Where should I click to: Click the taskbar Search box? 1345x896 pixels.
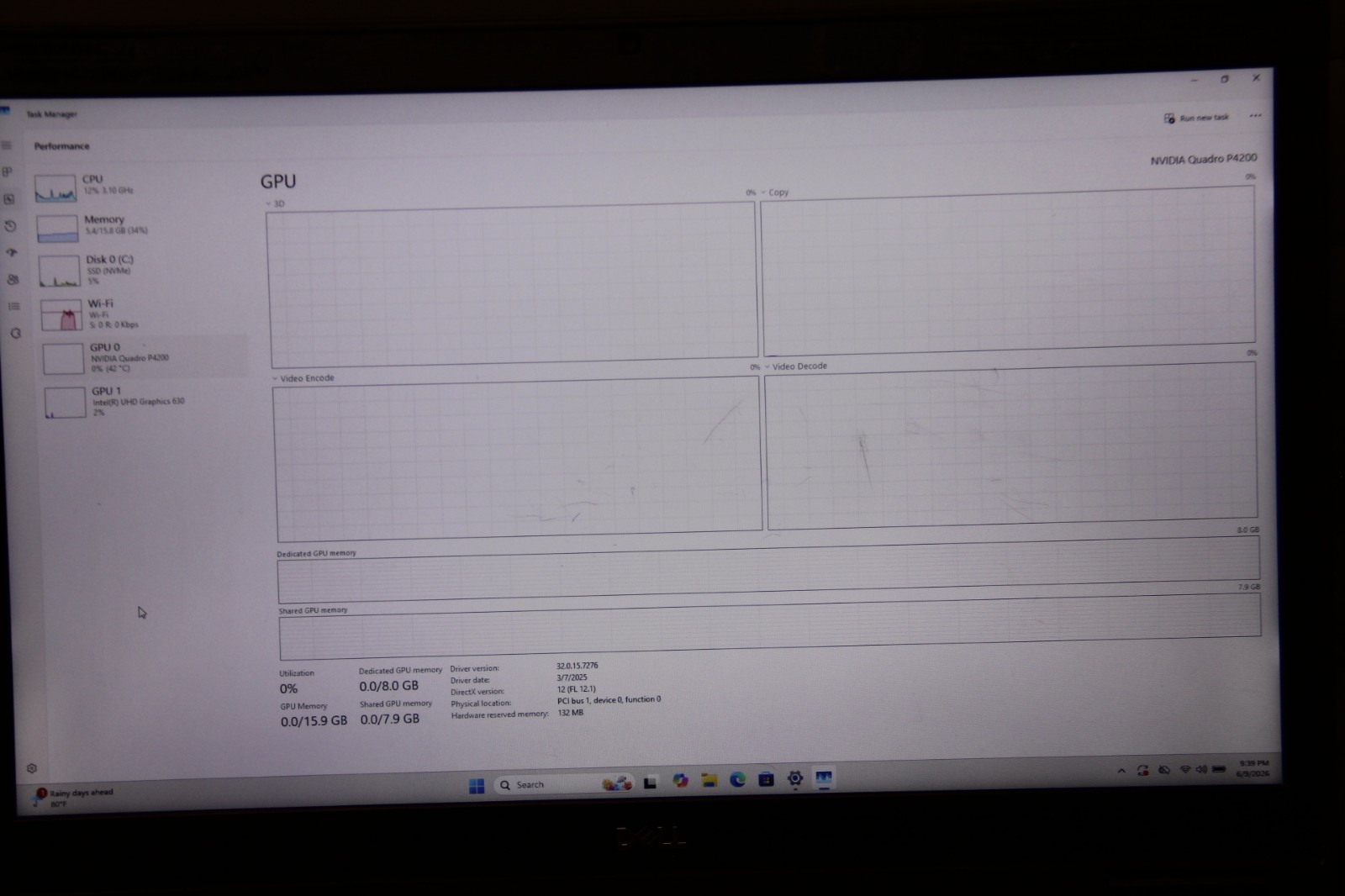[x=565, y=784]
